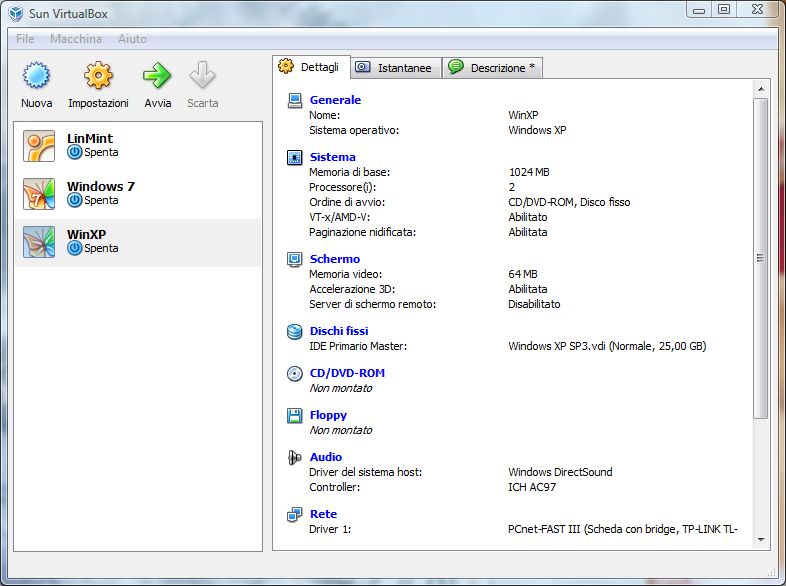Click the 'Accelerazione 3D:' label

[x=352, y=289]
